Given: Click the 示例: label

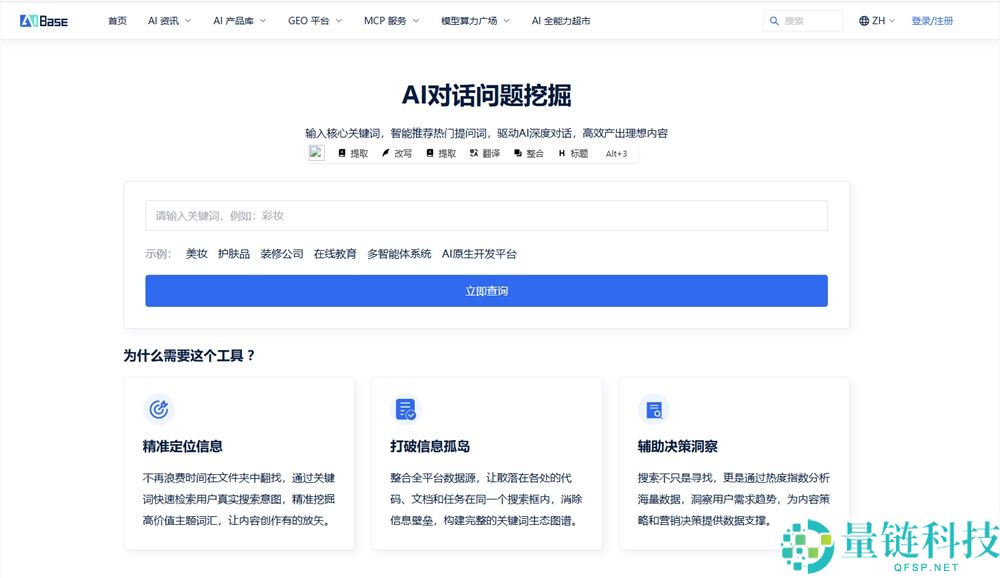Looking at the screenshot, I should tap(158, 254).
